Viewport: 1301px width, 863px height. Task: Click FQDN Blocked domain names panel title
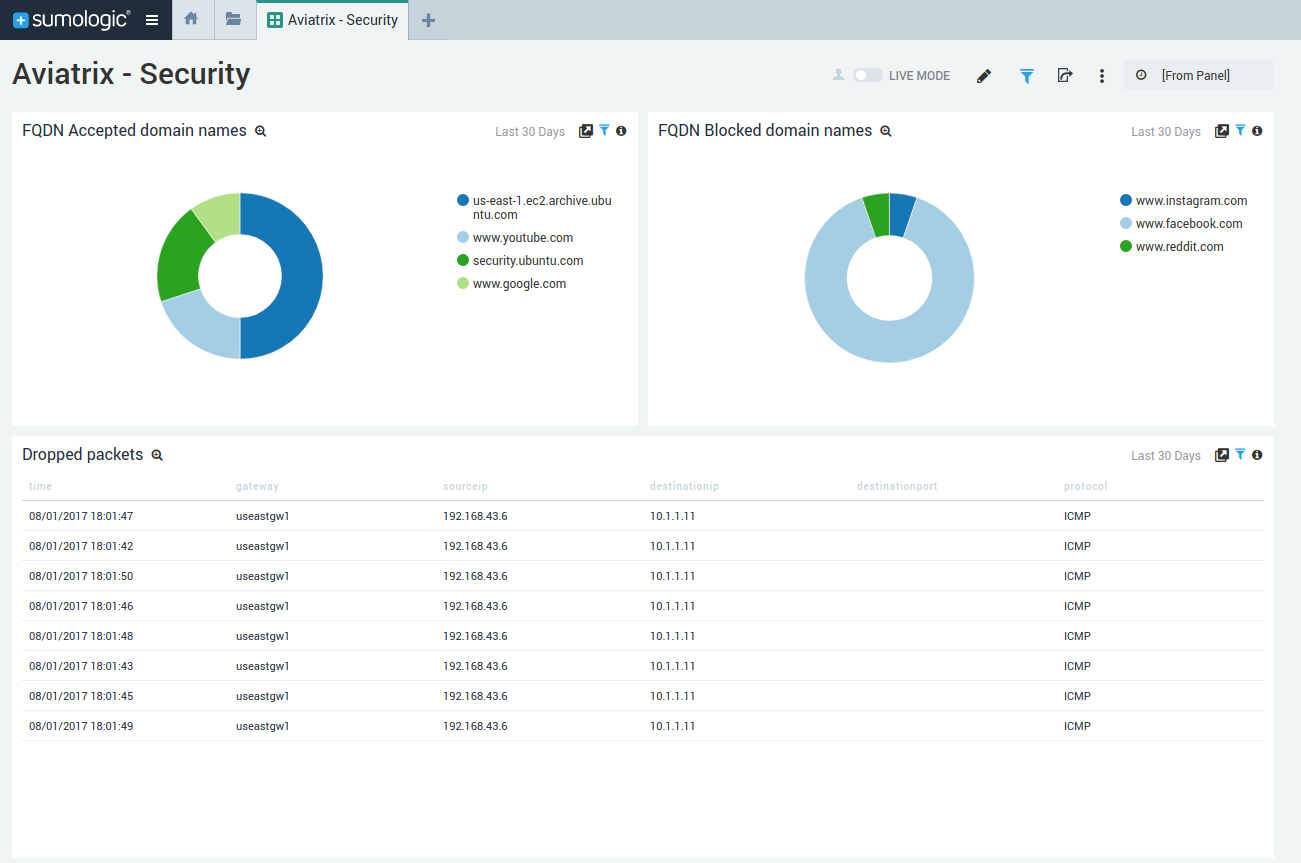765,130
